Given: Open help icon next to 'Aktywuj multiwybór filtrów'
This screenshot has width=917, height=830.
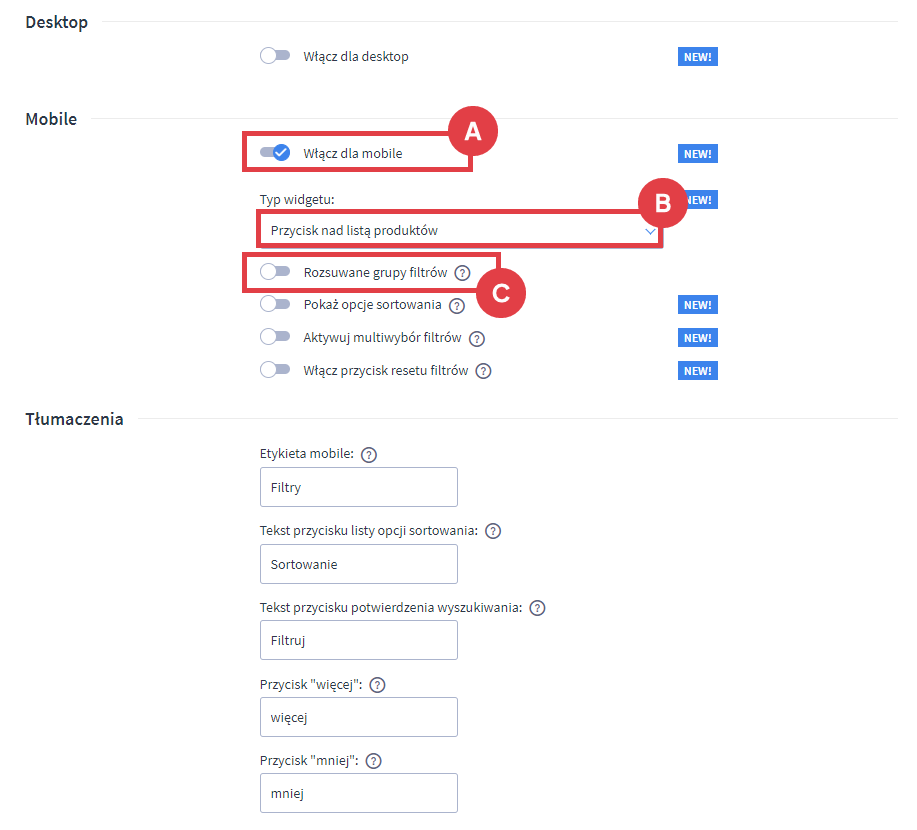Looking at the screenshot, I should [477, 339].
